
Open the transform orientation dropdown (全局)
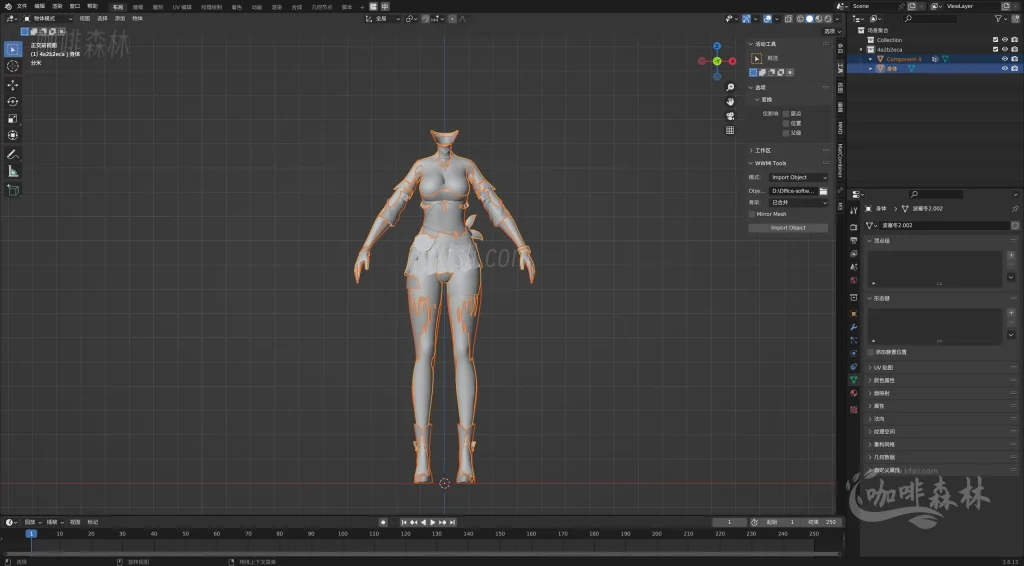[x=383, y=19]
